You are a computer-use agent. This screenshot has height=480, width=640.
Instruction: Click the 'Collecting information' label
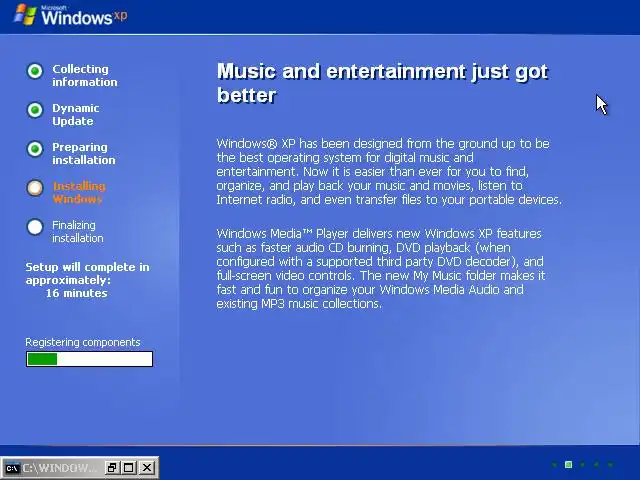pyautogui.click(x=84, y=76)
